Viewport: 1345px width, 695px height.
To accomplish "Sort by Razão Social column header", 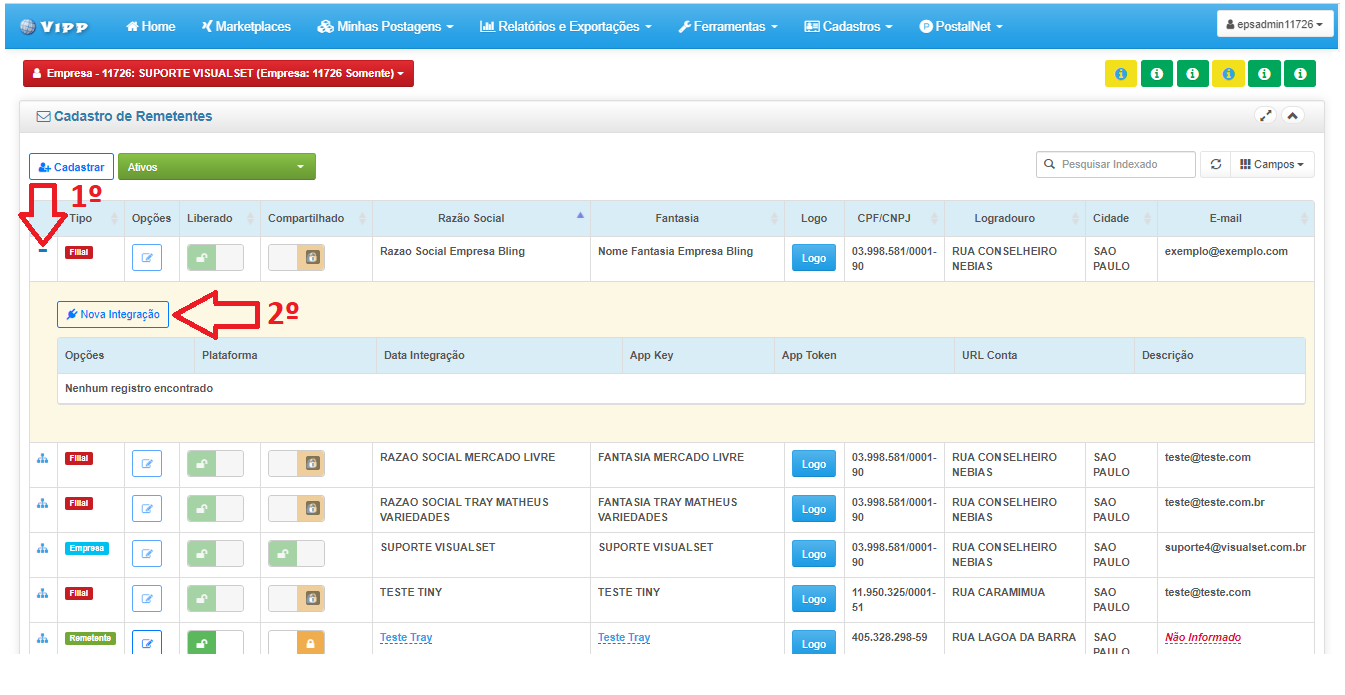I will coord(481,218).
